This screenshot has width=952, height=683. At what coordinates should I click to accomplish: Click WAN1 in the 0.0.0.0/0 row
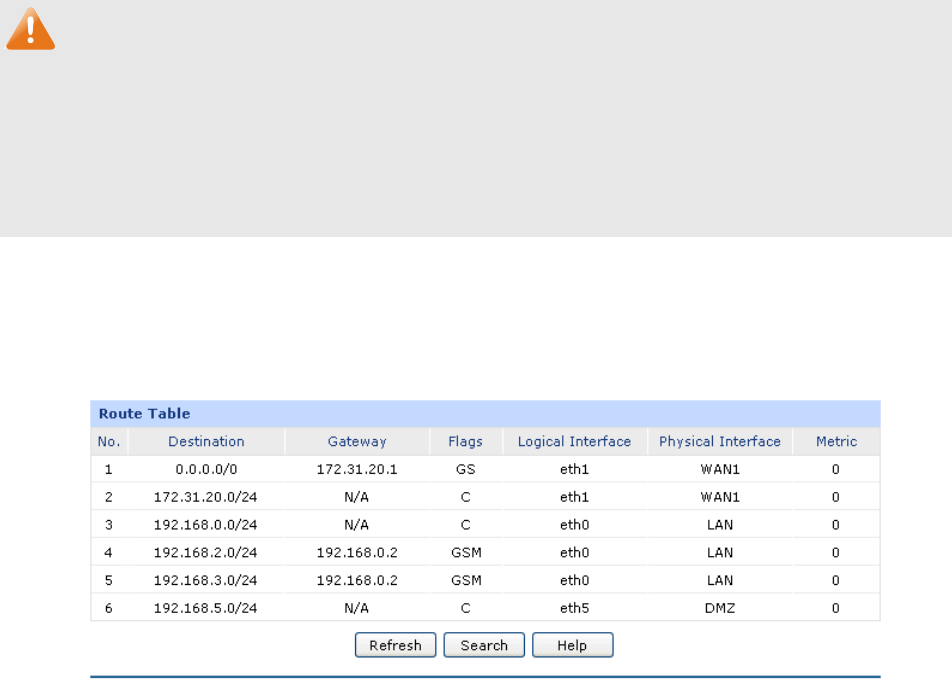(720, 469)
